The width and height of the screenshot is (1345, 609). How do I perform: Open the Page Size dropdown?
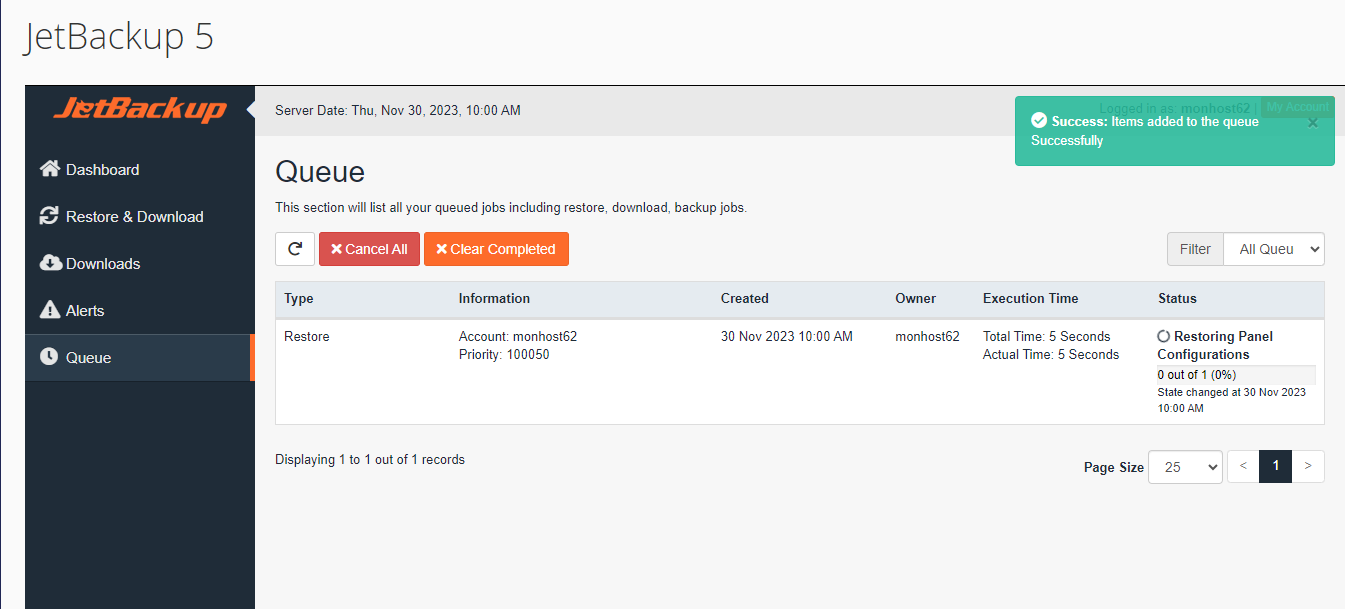(1185, 467)
